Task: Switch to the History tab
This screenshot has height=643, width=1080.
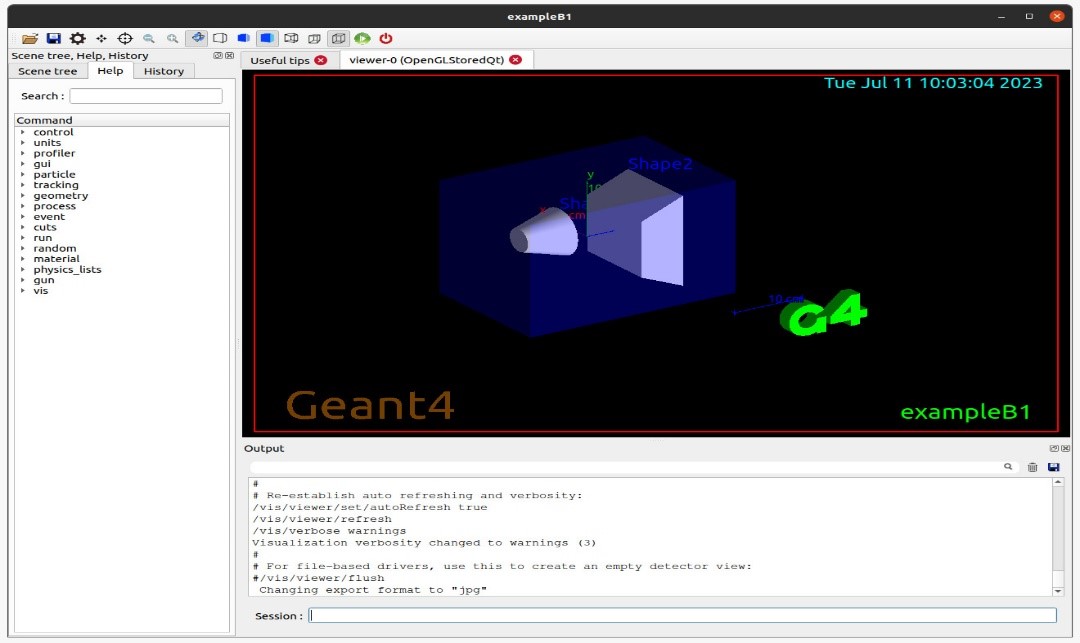Action: (x=164, y=71)
